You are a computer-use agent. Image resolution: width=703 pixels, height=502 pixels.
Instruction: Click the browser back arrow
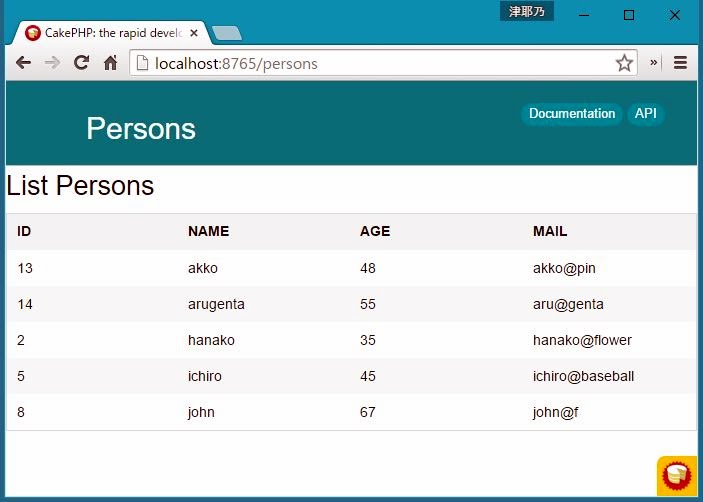pos(23,63)
